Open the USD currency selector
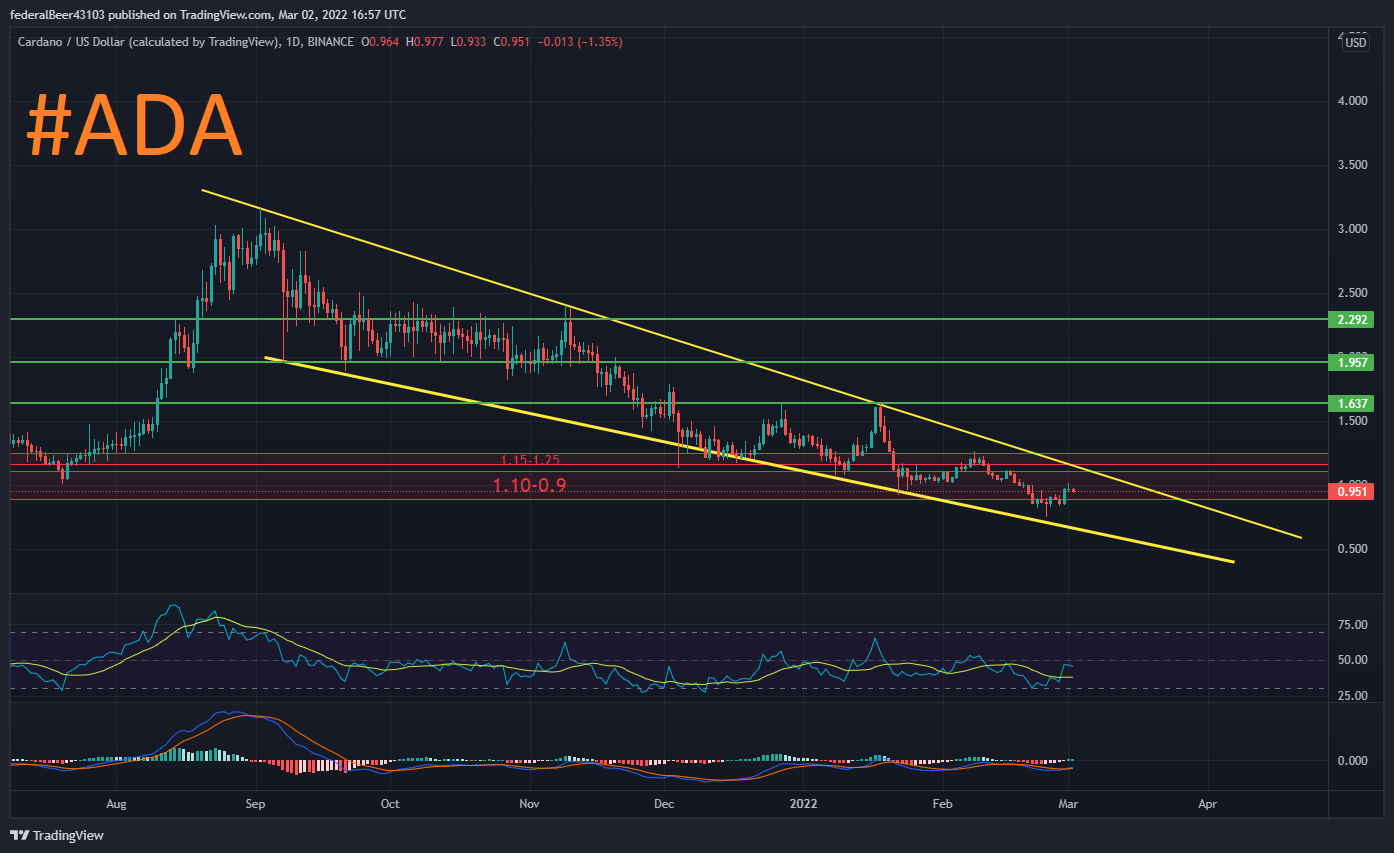Viewport: 1394px width, 853px height. 1356,42
